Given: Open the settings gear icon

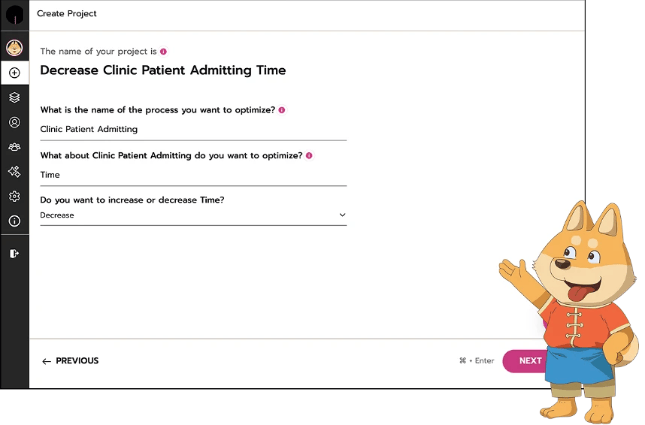Looking at the screenshot, I should 14,197.
